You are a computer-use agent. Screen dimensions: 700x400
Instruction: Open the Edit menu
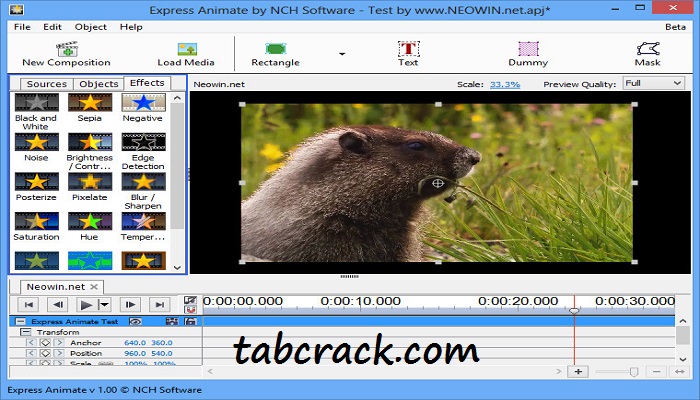coord(52,27)
